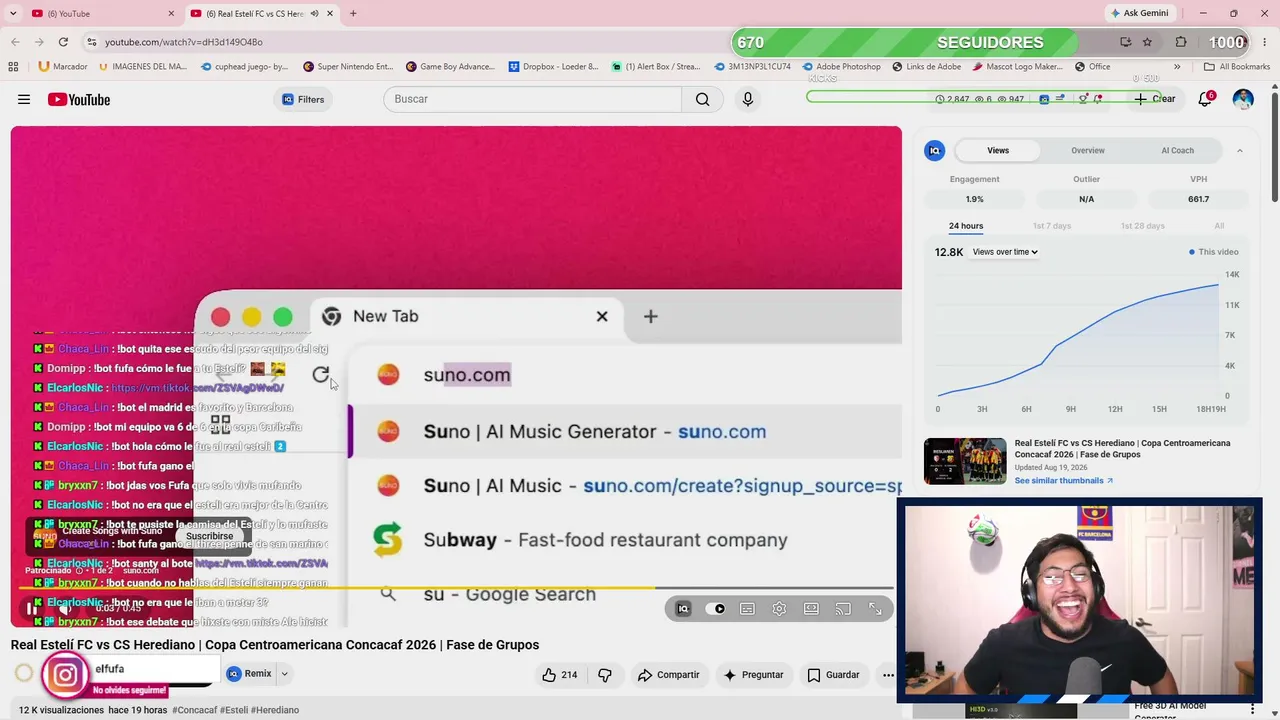Open the new tab button

coord(353,13)
